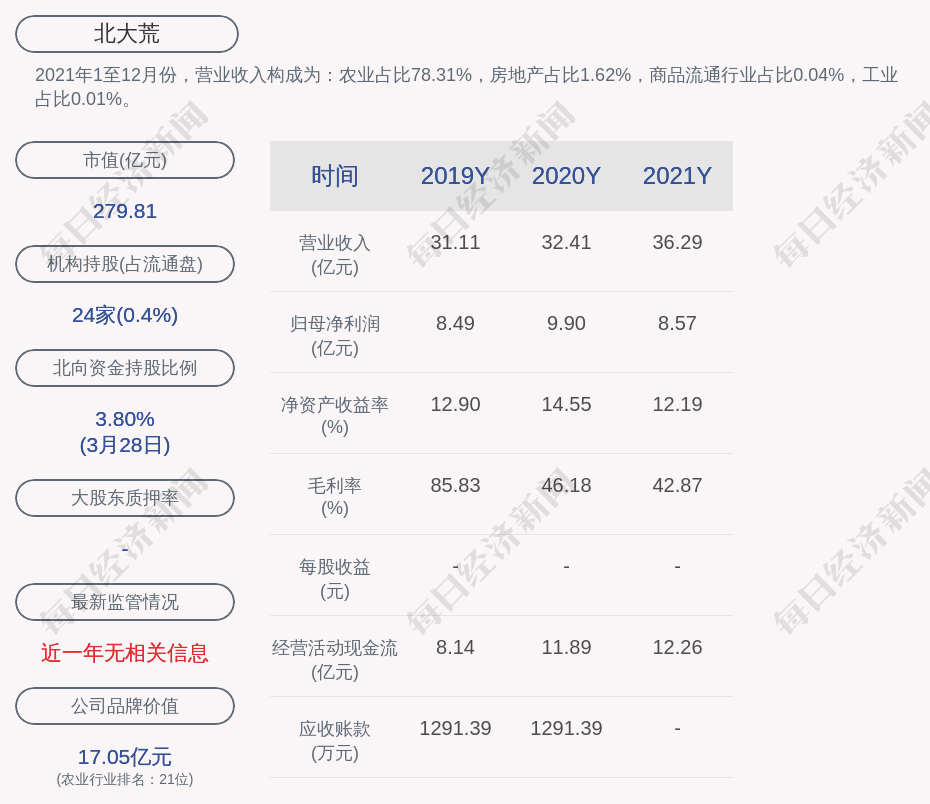
Task: Click 2020 revenue value 32.41
Action: coord(566,243)
